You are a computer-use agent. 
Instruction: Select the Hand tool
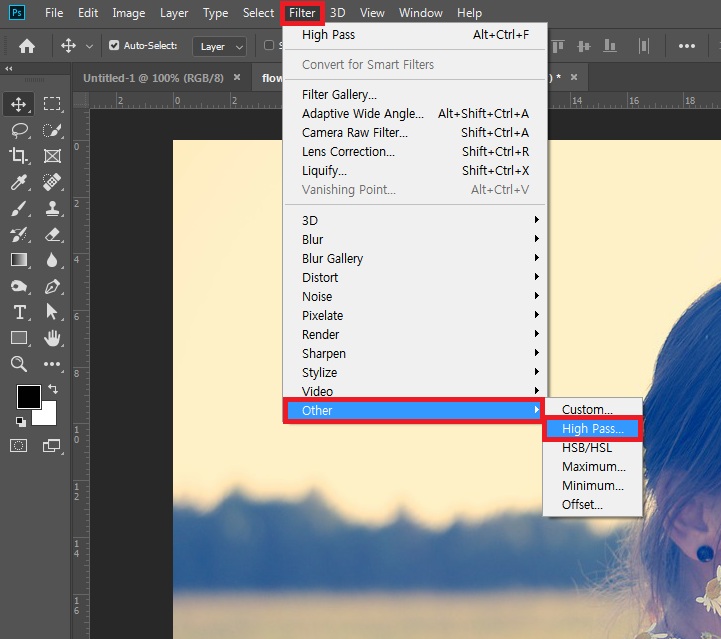(52, 338)
